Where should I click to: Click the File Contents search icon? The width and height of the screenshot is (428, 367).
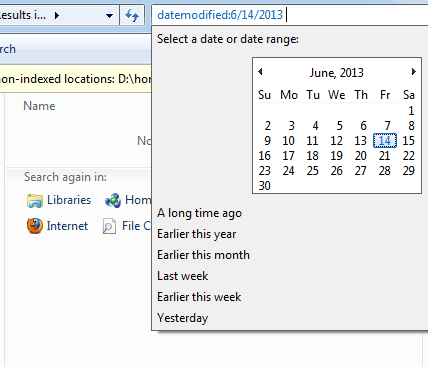coord(109,226)
